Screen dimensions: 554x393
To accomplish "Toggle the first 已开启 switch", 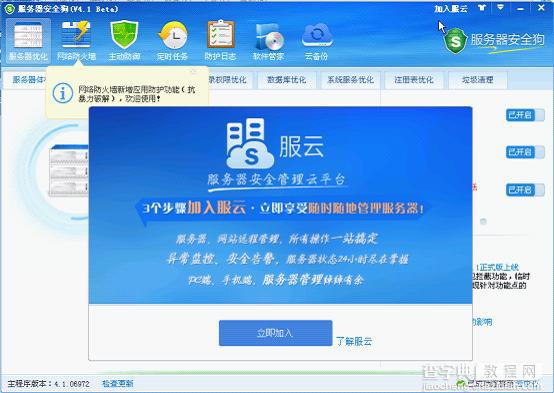I will pyautogui.click(x=525, y=115).
